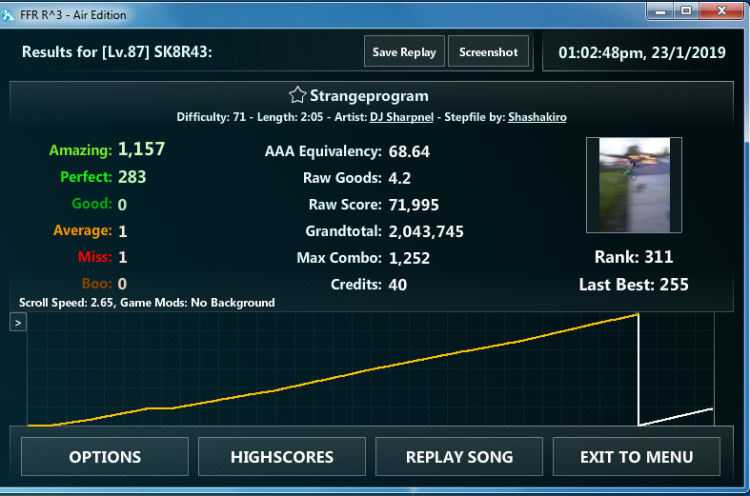View the HIGHSCORES for this song

click(282, 457)
